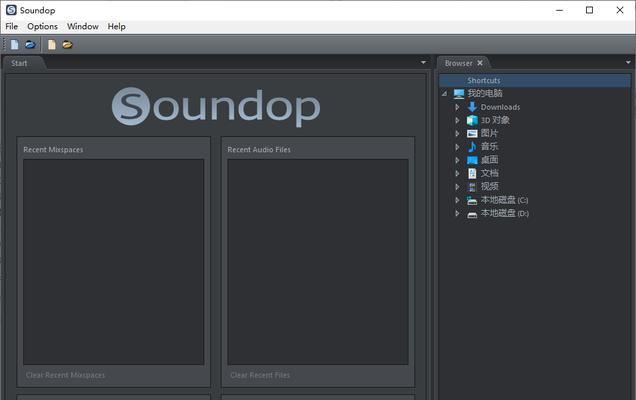Screen dimensions: 636x400
Task: Open the Start panel tab list dropdown
Action: tap(423, 62)
